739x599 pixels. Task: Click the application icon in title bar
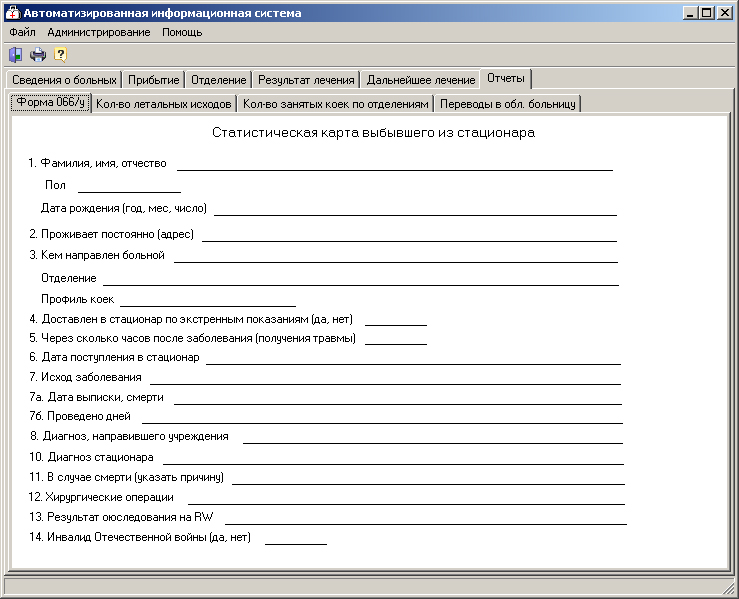(x=13, y=13)
